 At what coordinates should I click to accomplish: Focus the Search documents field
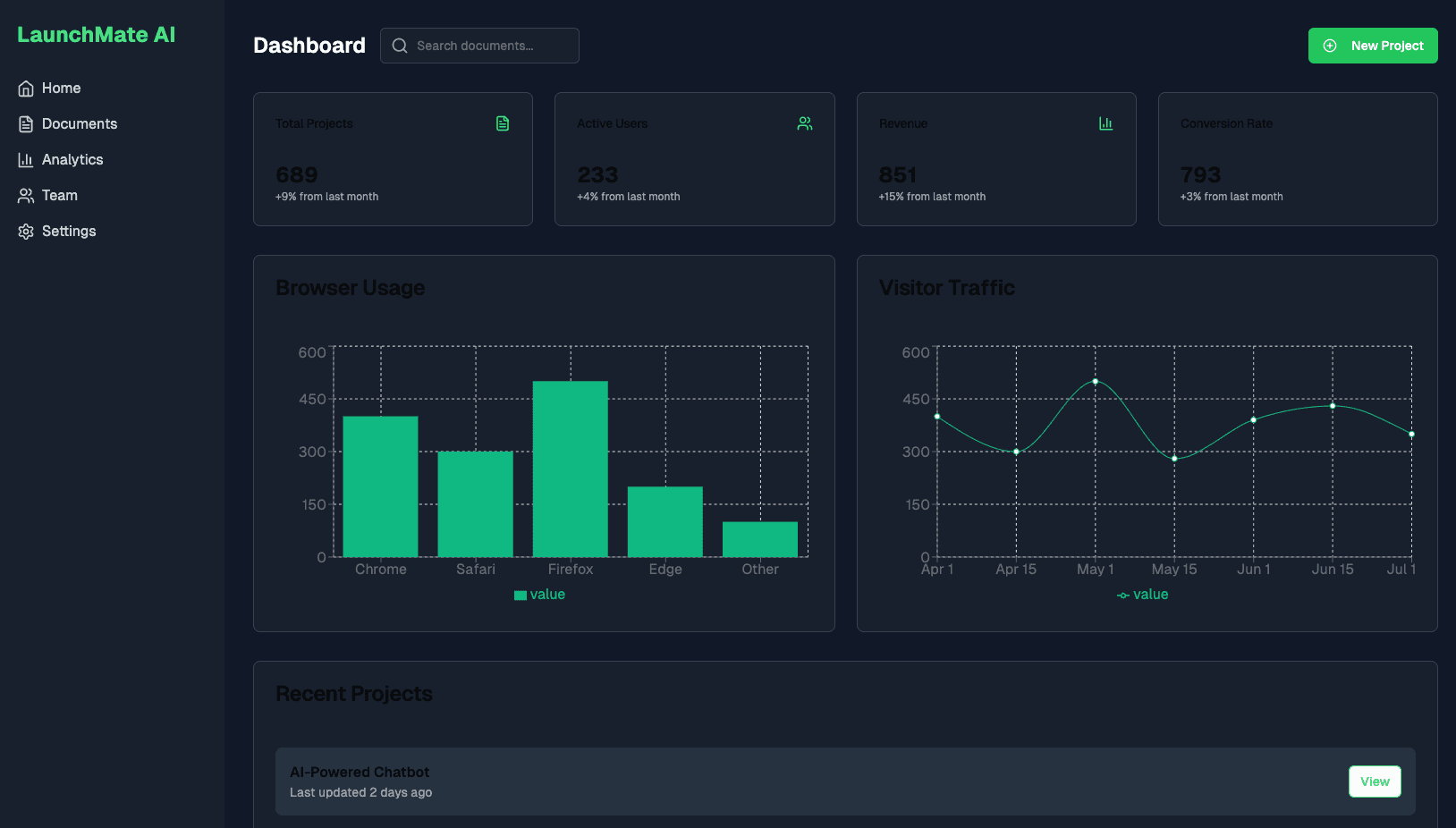[492, 46]
